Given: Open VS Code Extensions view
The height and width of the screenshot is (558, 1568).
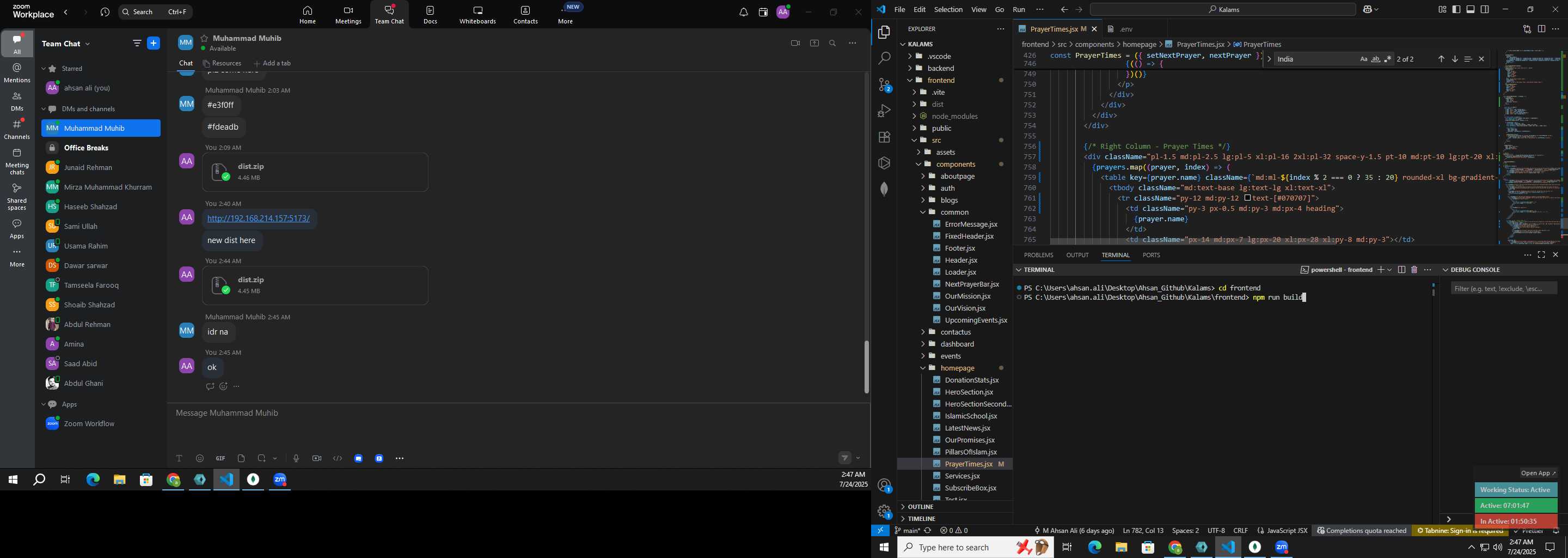Looking at the screenshot, I should (884, 137).
